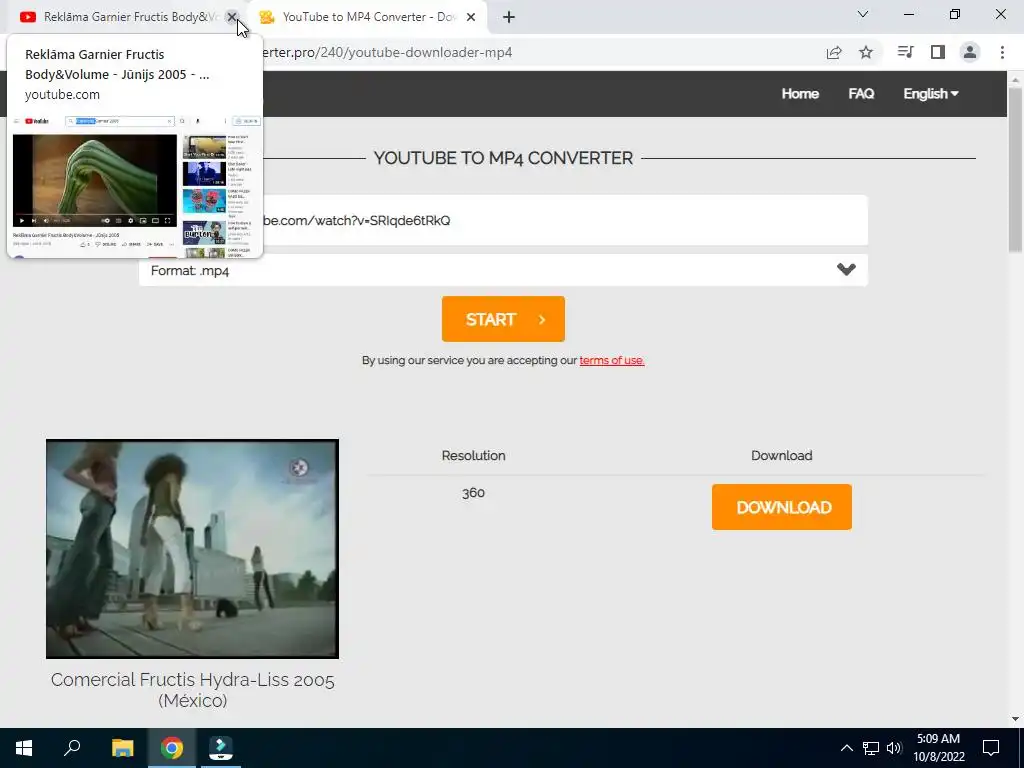Open a new browser tab

point(509,17)
